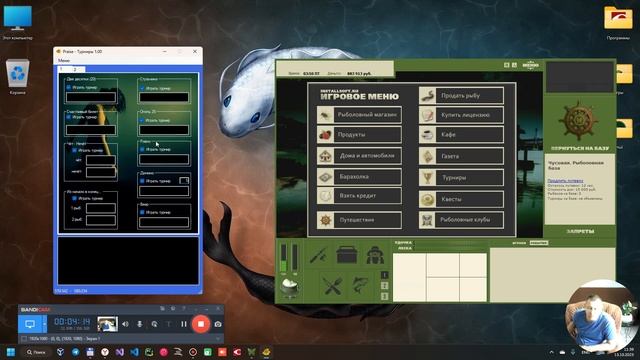Viewport: 640px width, 360px height.
Task: Toggle the Играть турнир checkbox under Веер
Action: (142, 212)
